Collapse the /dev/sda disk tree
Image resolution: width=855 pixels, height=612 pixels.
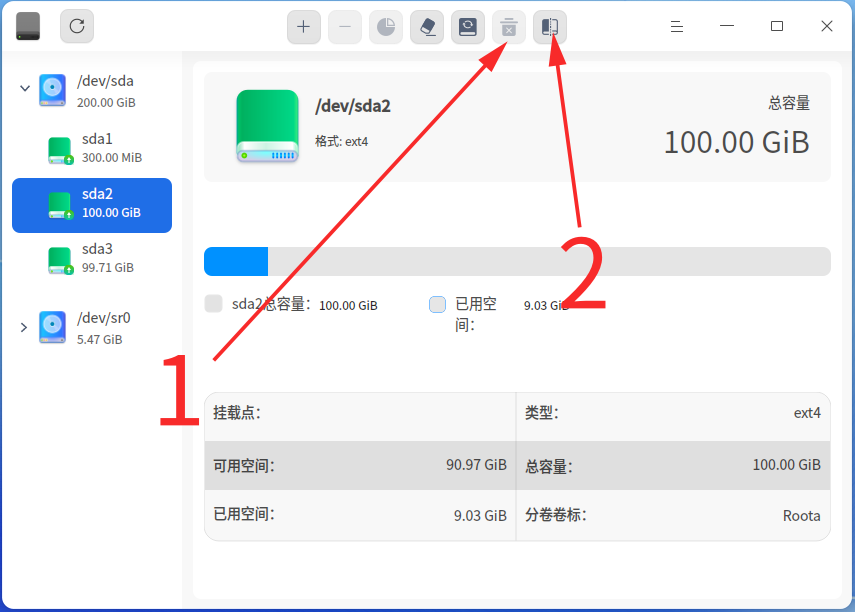[25, 88]
